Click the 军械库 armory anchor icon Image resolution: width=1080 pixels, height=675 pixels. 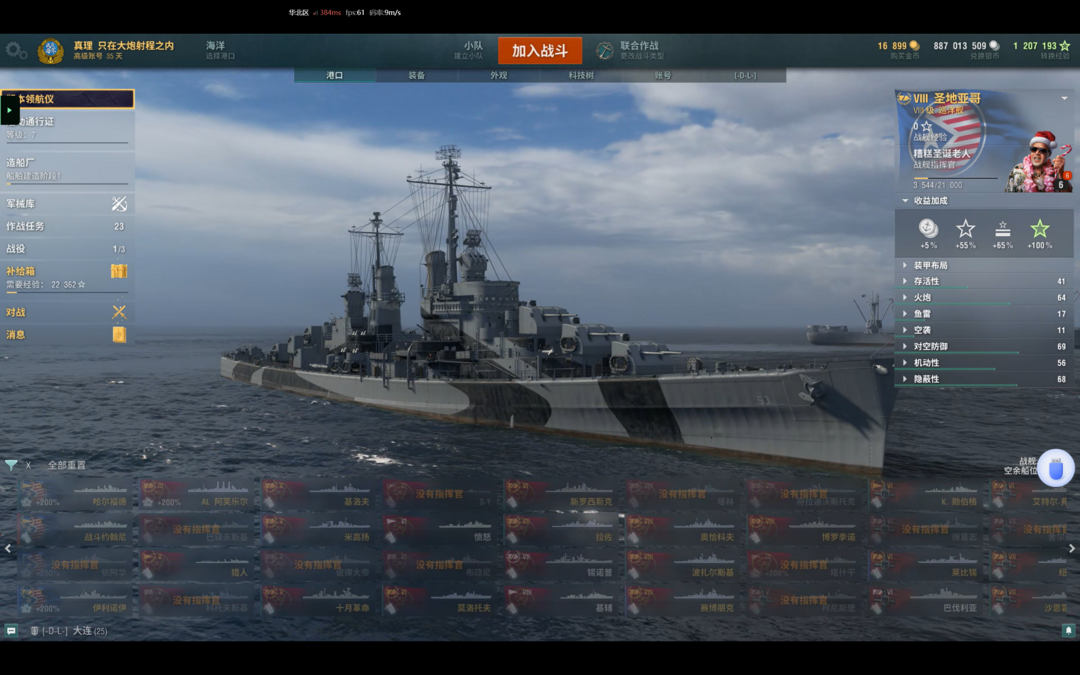(119, 203)
